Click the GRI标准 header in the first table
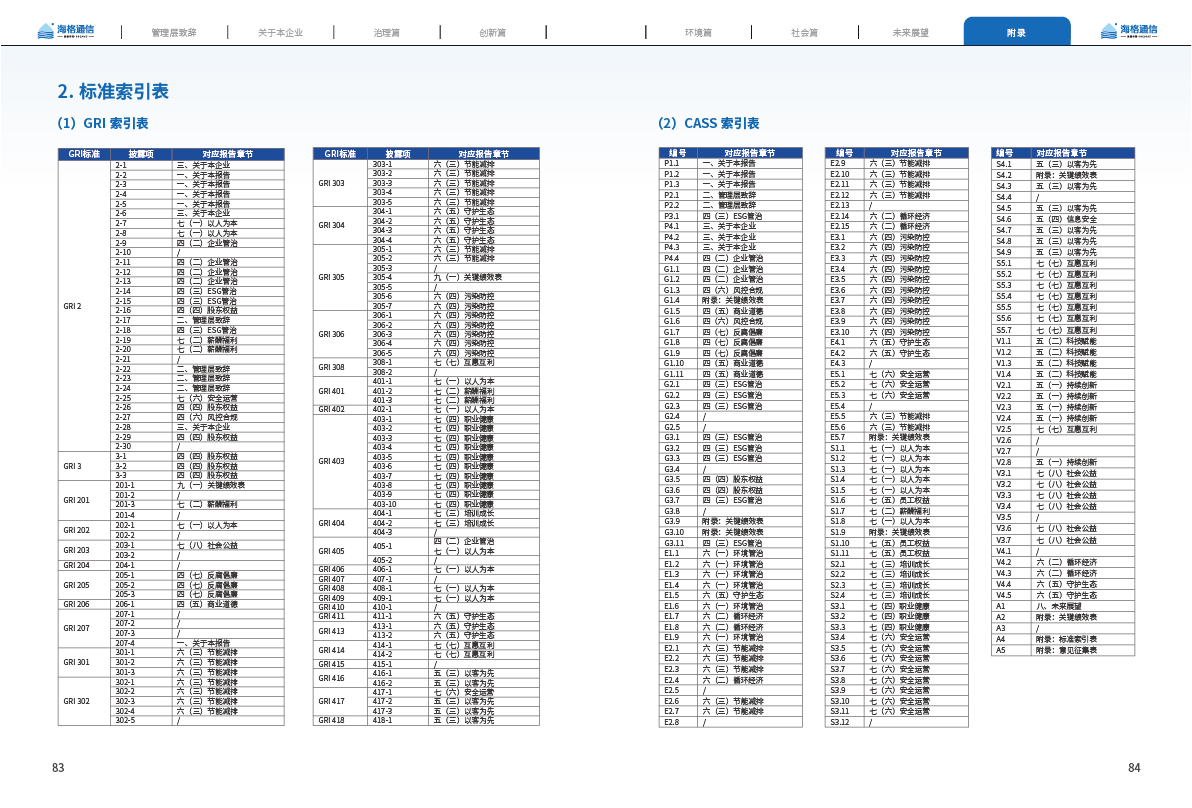 [x=84, y=154]
